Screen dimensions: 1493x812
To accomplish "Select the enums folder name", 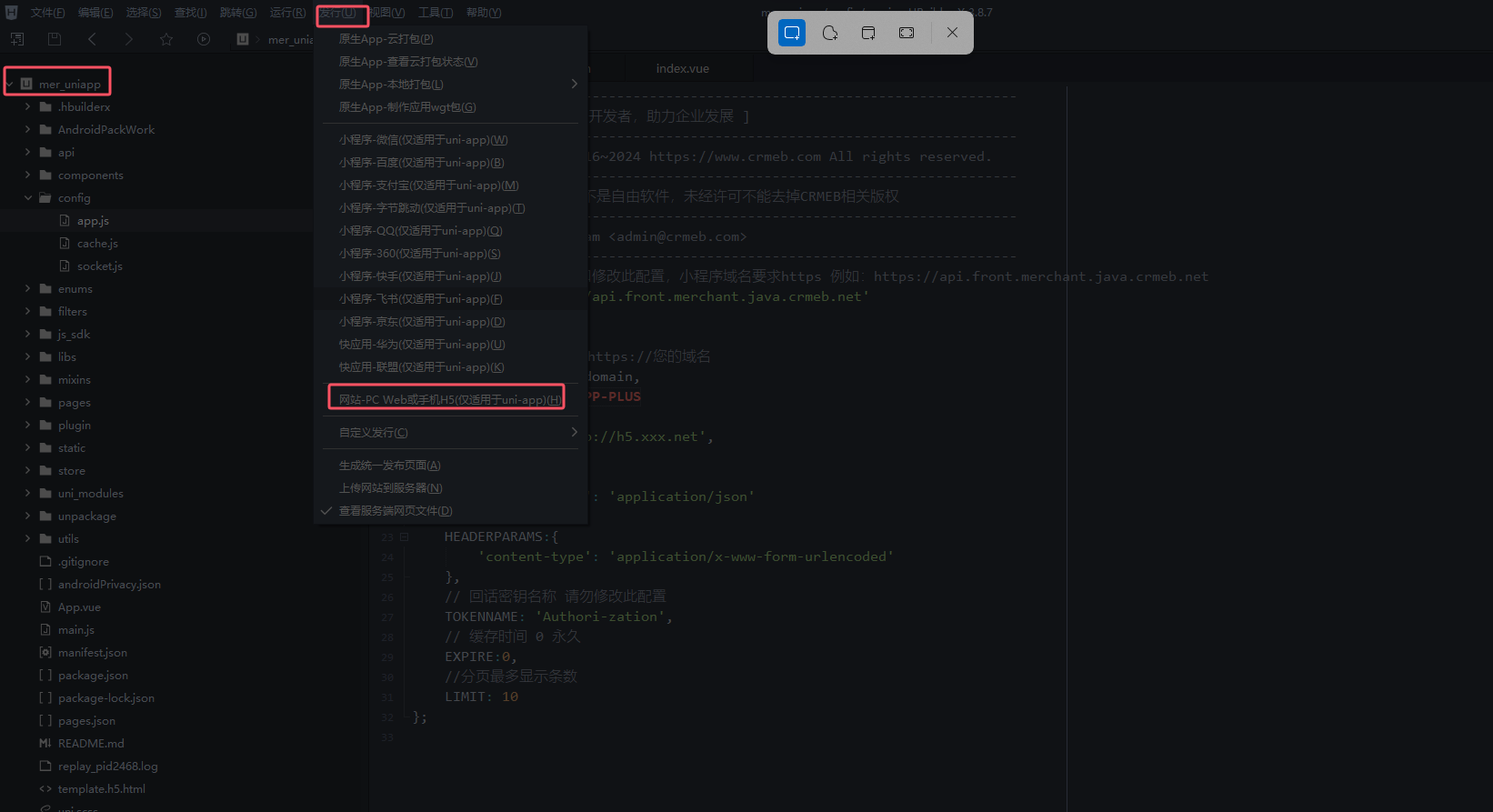I will pos(75,288).
